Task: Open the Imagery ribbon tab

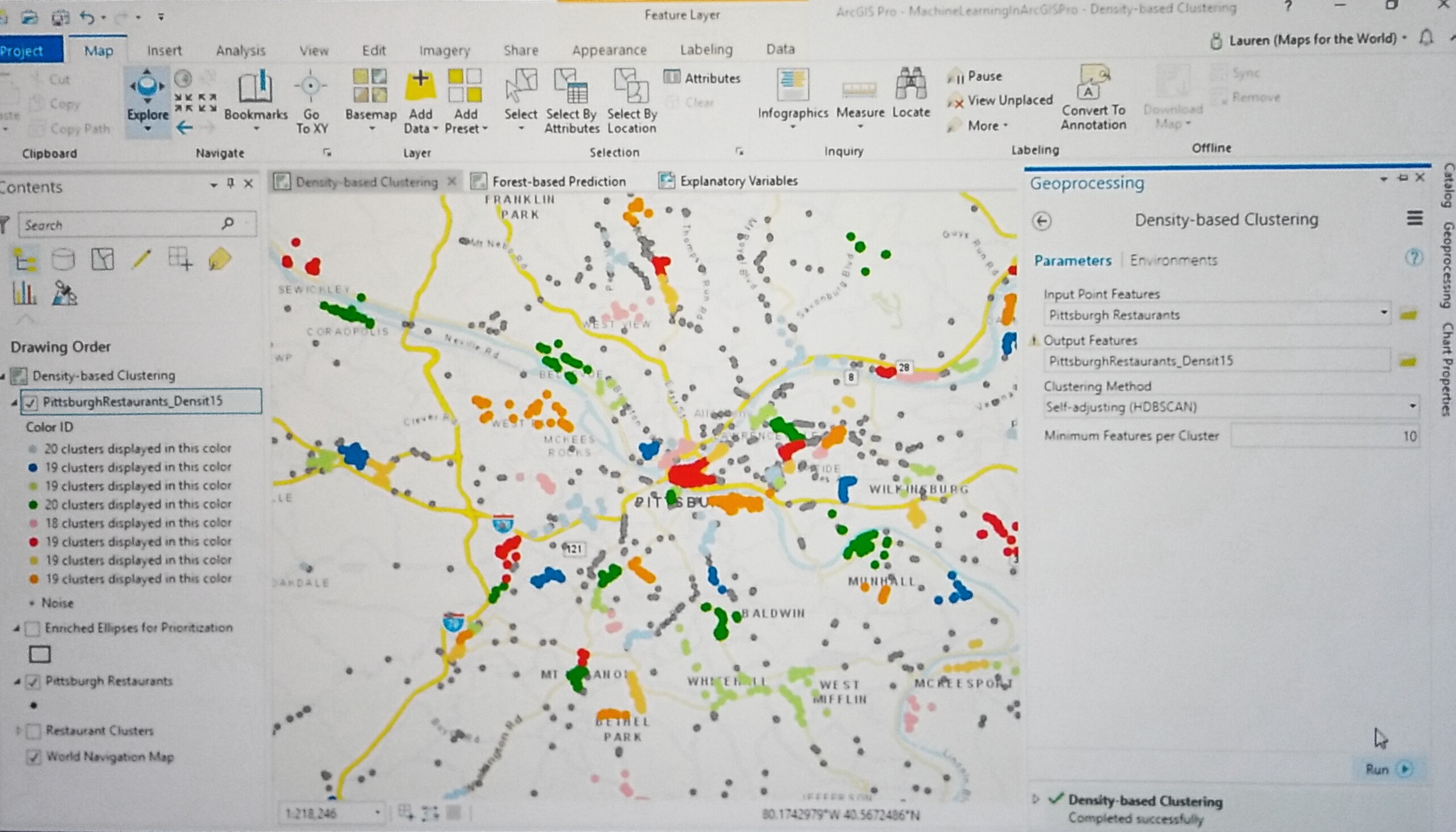Action: pyautogui.click(x=444, y=51)
